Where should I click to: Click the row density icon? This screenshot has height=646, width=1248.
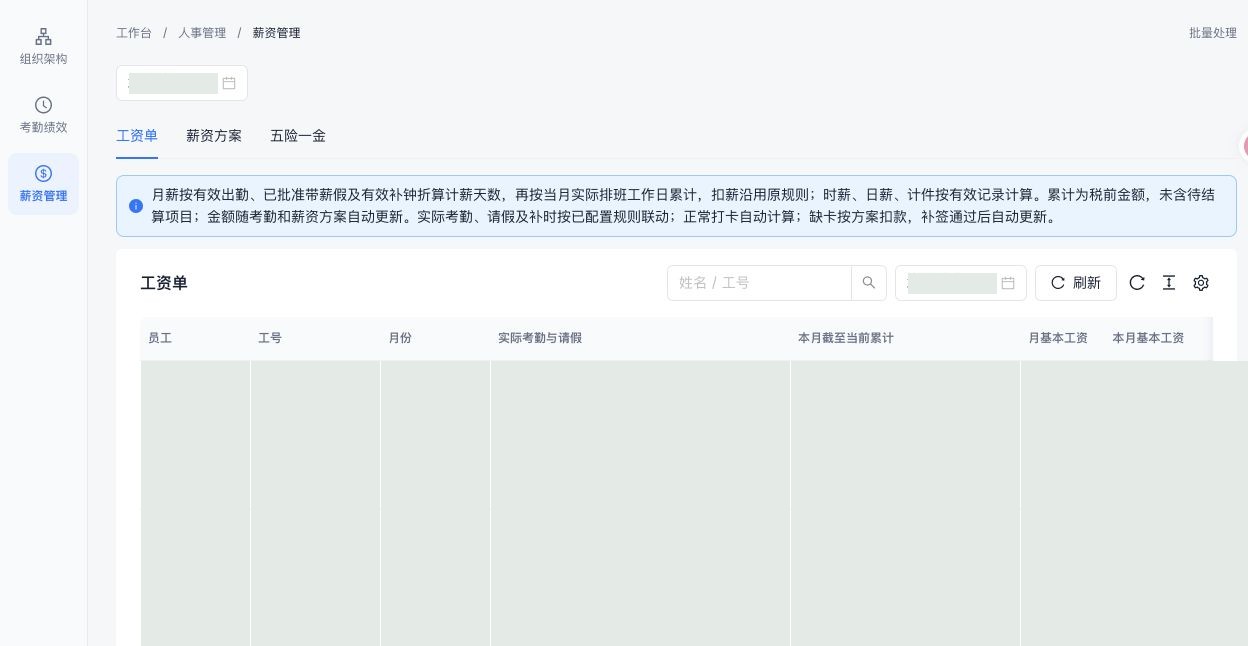click(x=1169, y=283)
